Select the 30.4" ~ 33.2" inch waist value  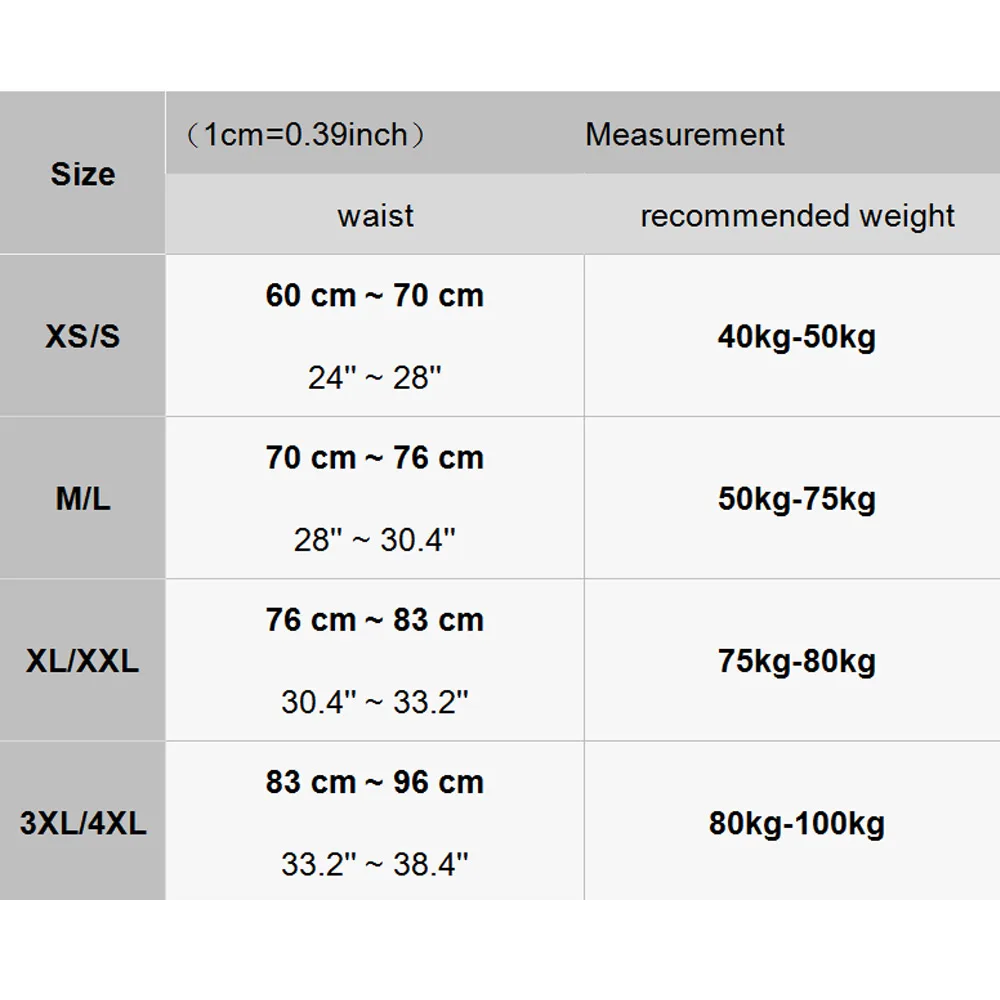click(x=375, y=701)
